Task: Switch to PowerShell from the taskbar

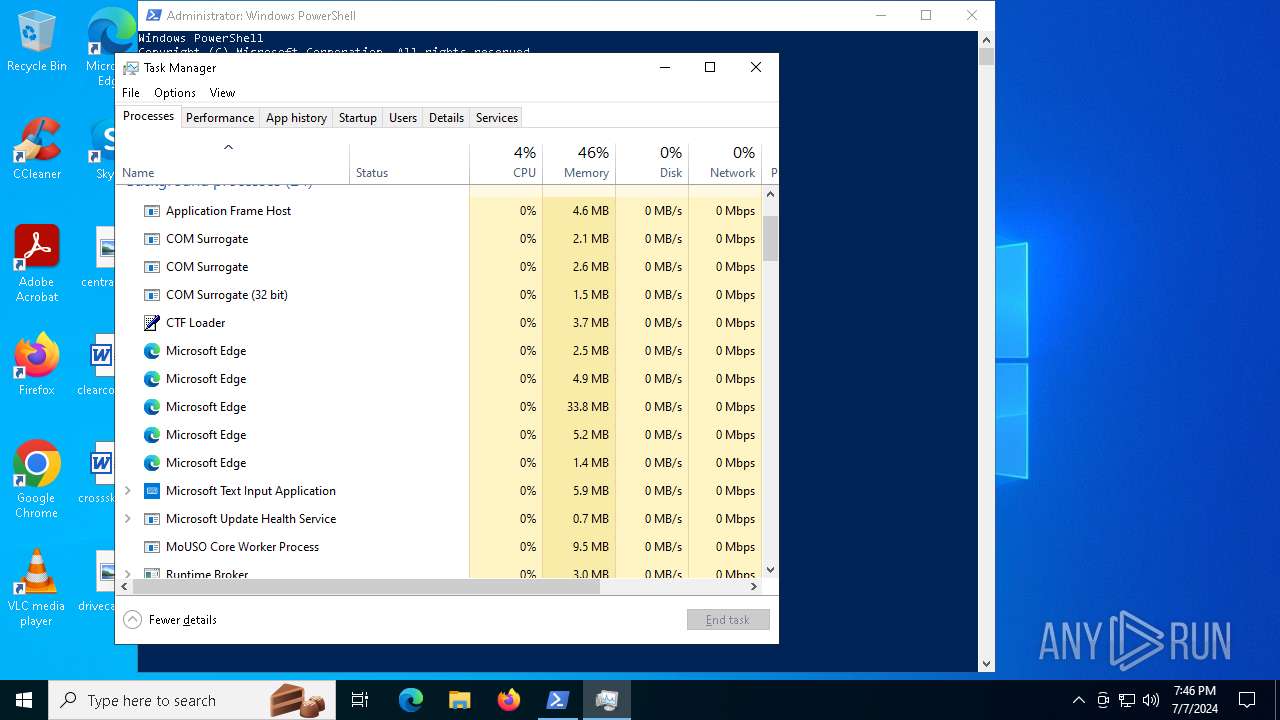Action: click(x=557, y=700)
